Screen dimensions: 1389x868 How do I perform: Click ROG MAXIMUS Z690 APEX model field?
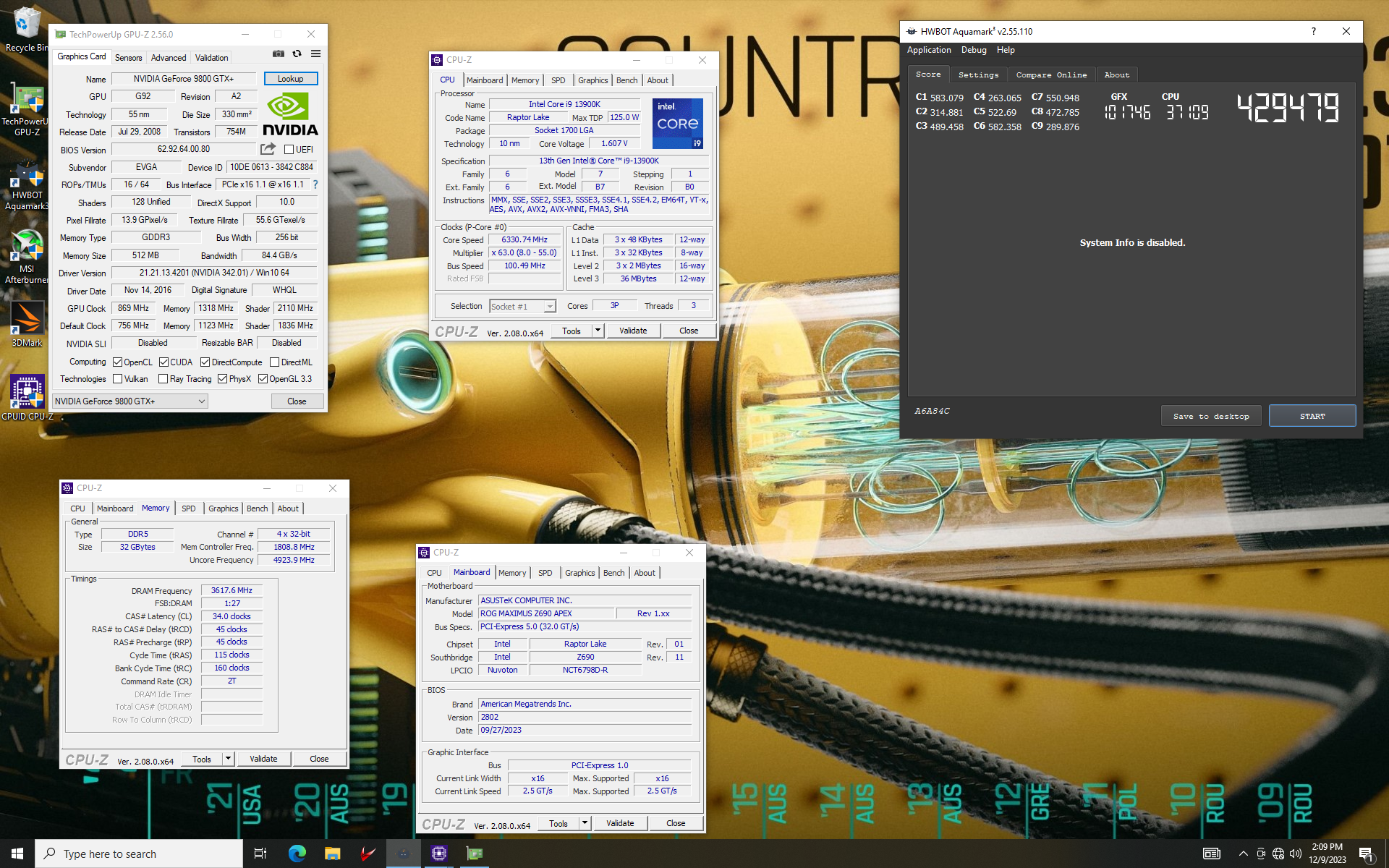[x=546, y=613]
